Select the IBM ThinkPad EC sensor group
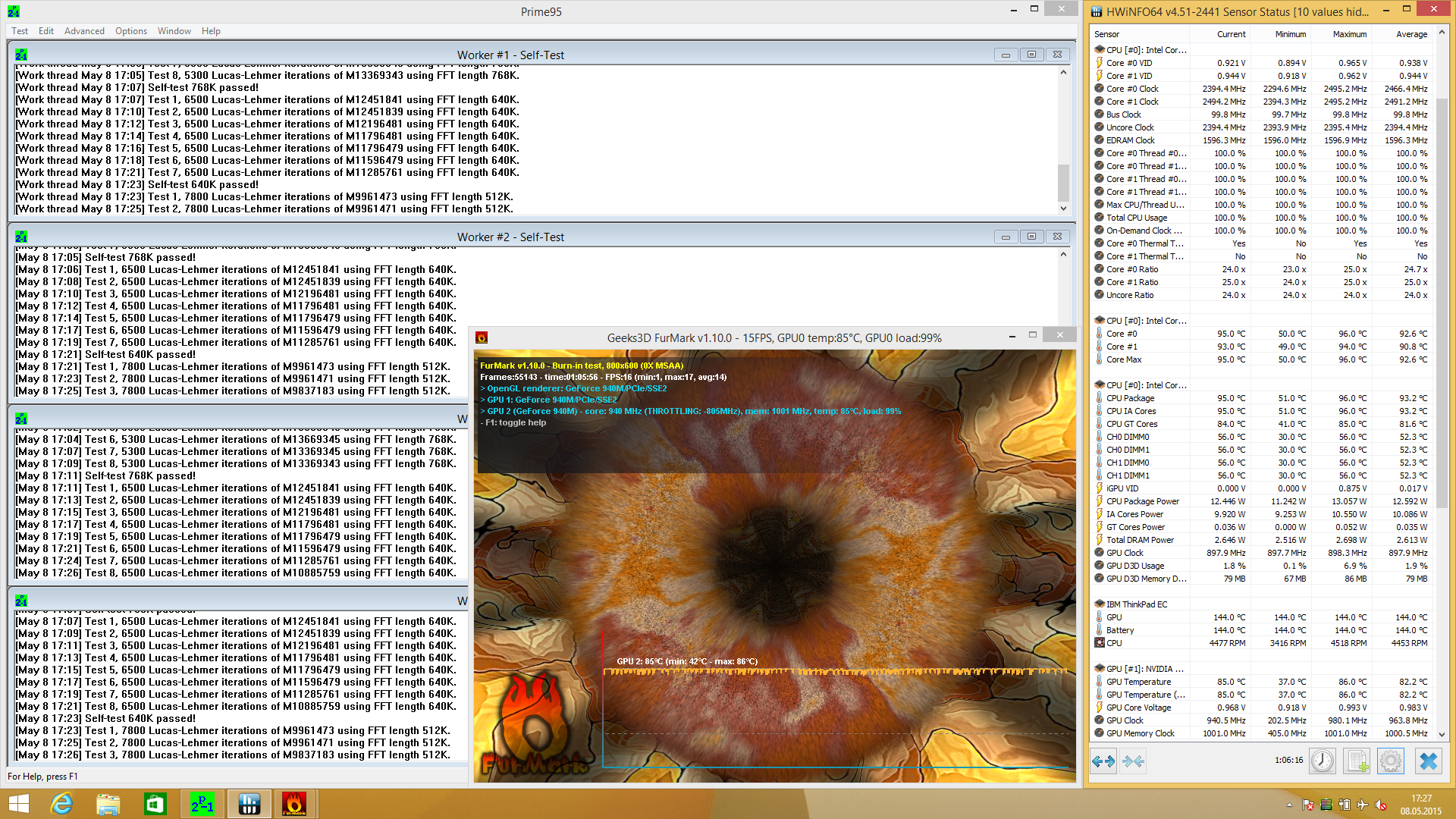This screenshot has height=819, width=1456. pos(1263,604)
